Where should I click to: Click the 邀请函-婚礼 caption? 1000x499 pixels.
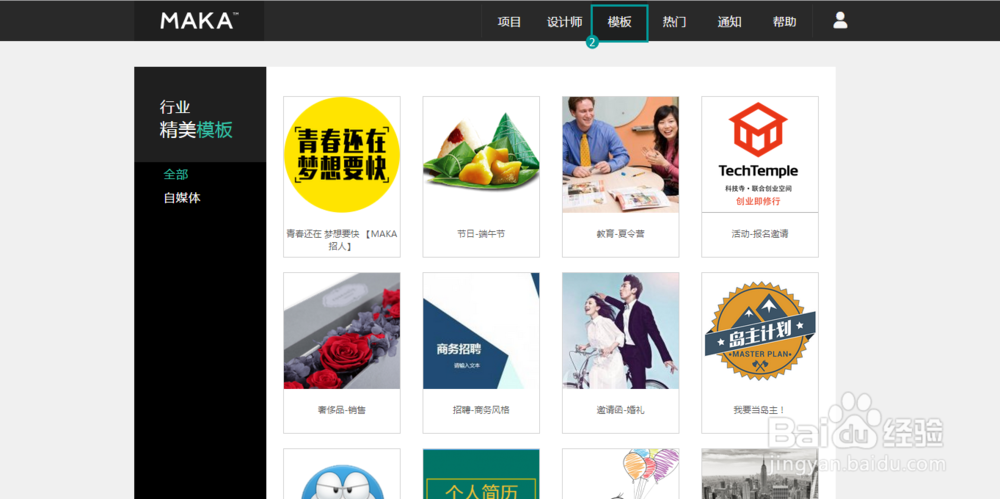pyautogui.click(x=621, y=410)
